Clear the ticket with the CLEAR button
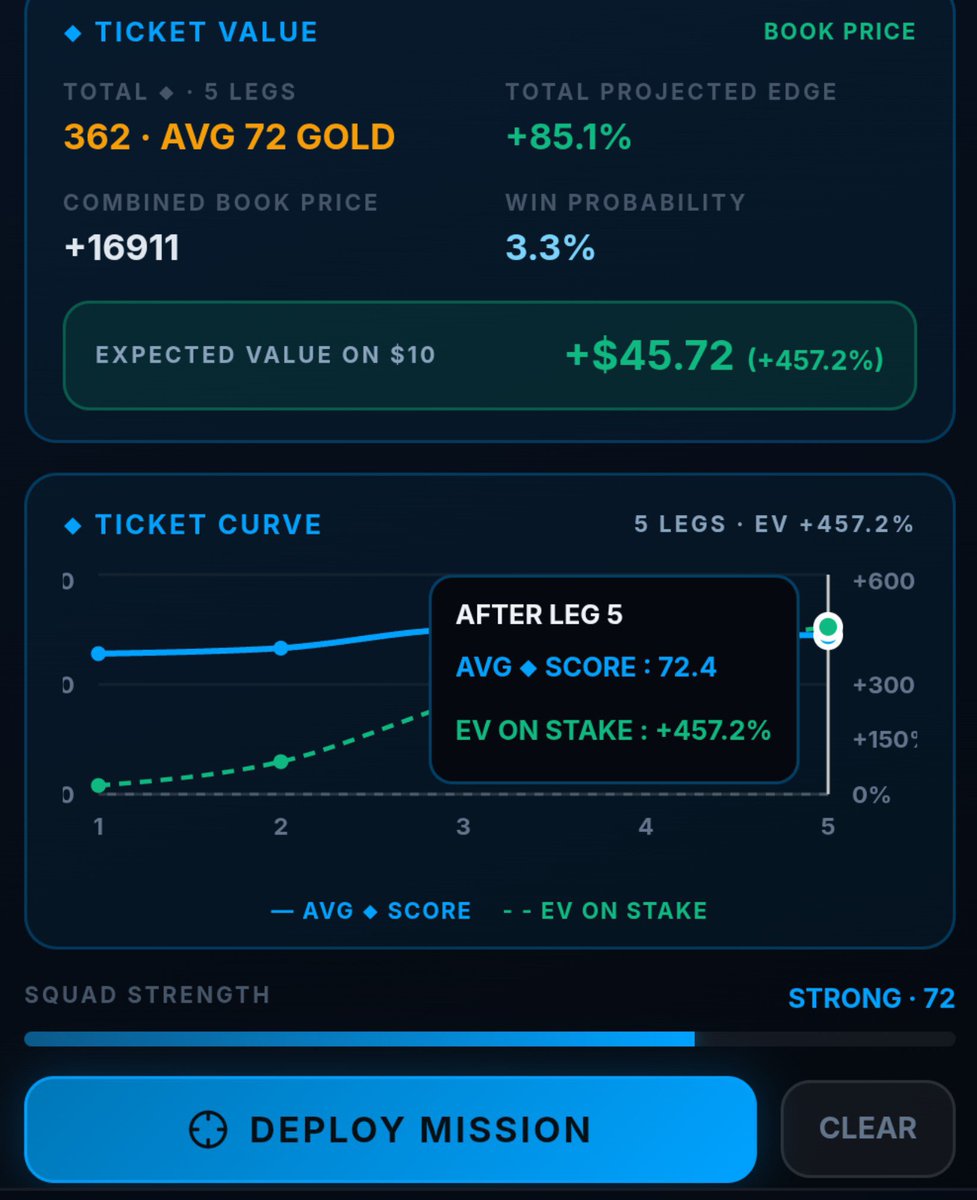 [867, 1128]
